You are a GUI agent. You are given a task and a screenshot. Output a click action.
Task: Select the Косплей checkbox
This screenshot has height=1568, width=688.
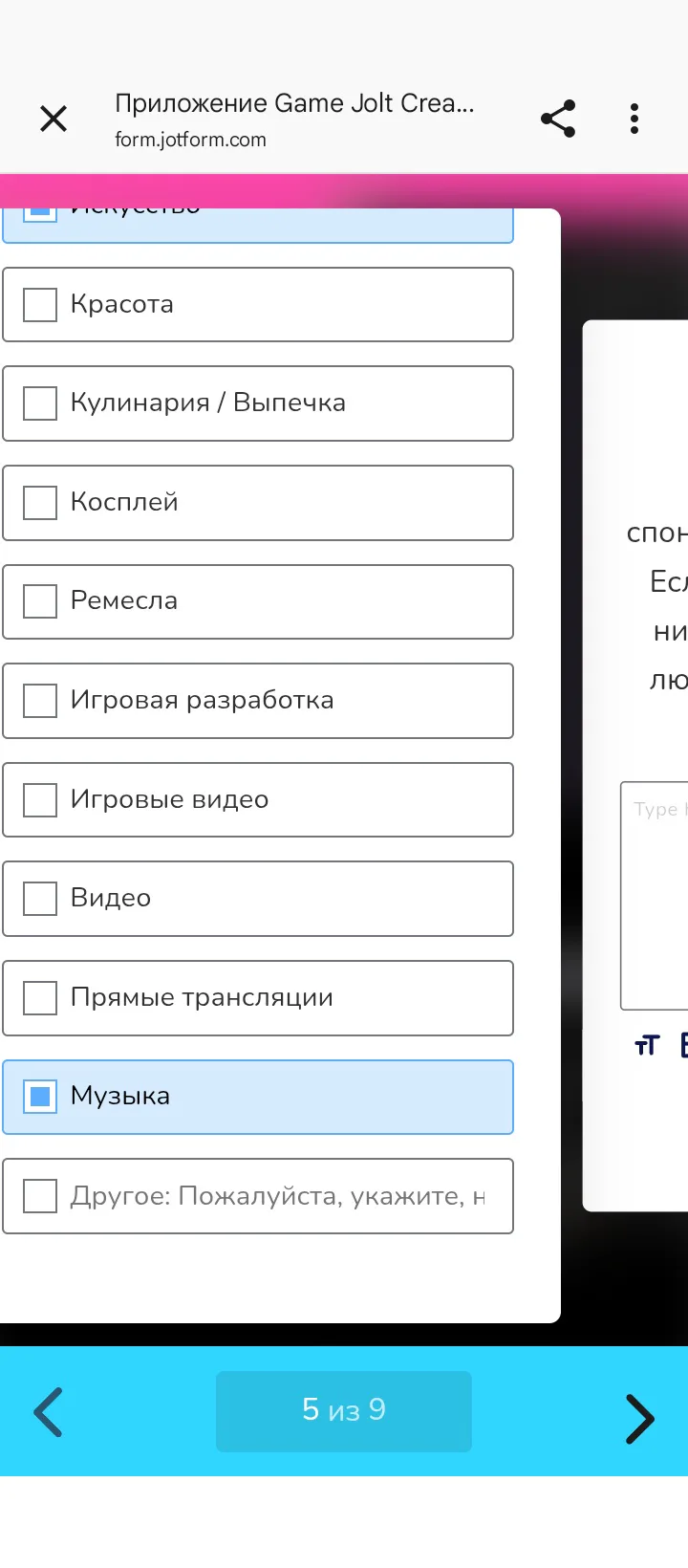click(40, 503)
